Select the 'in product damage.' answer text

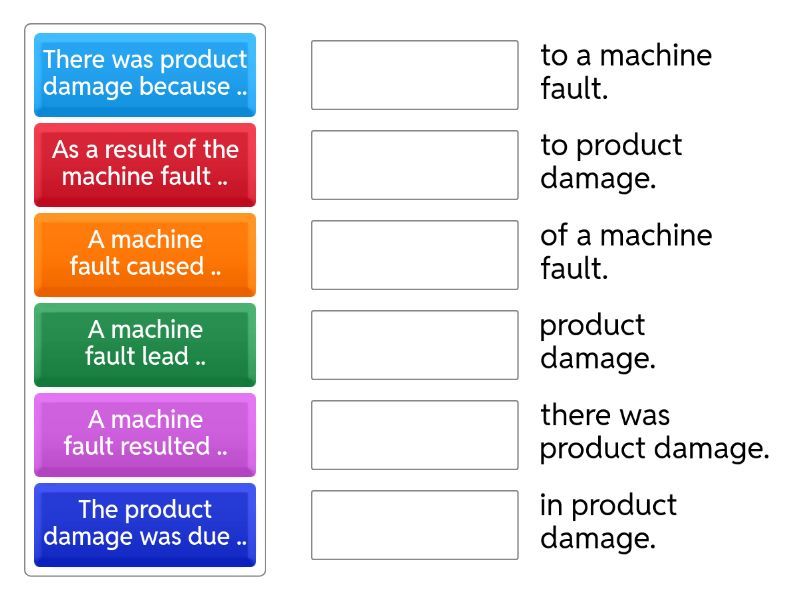pyautogui.click(x=608, y=522)
